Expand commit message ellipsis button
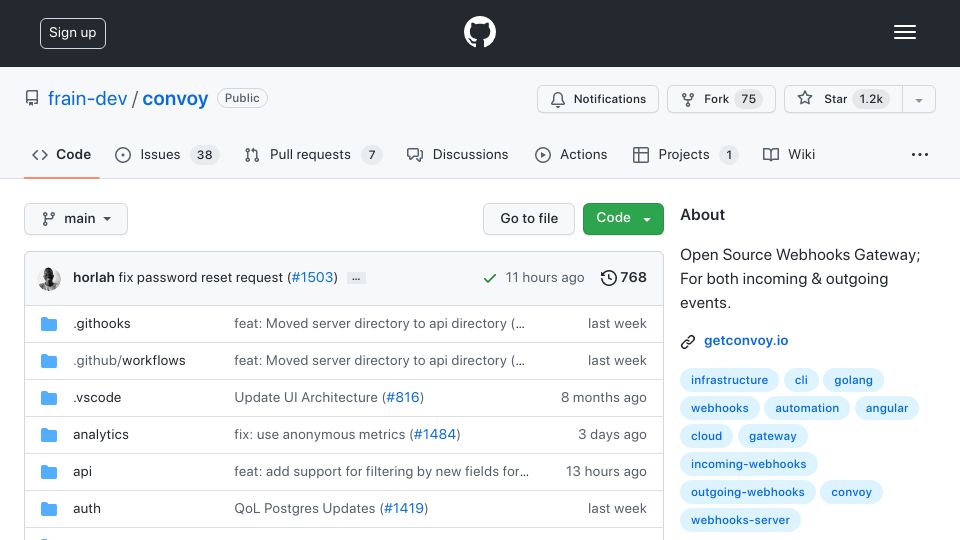 point(356,278)
